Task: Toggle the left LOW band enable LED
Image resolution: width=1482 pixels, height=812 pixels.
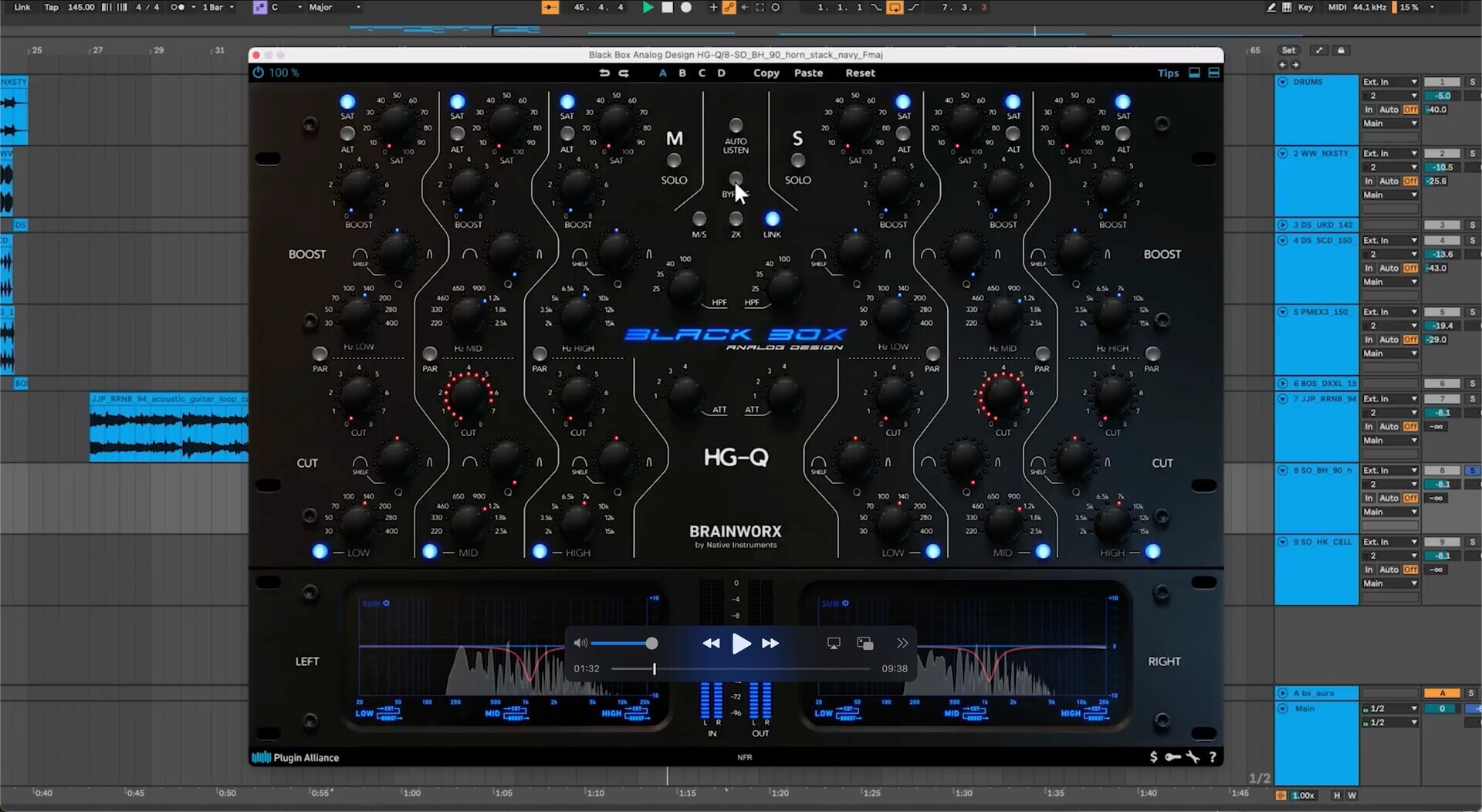Action: click(x=320, y=551)
